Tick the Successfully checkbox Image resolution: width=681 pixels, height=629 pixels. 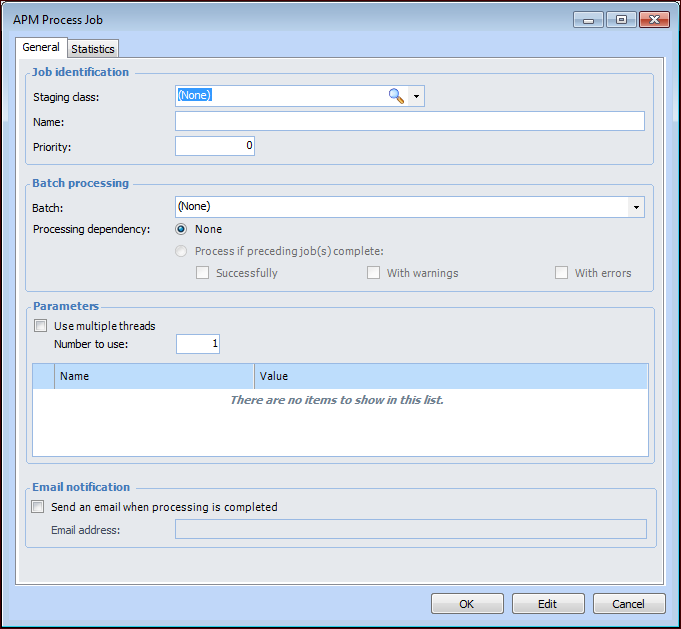pyautogui.click(x=202, y=273)
